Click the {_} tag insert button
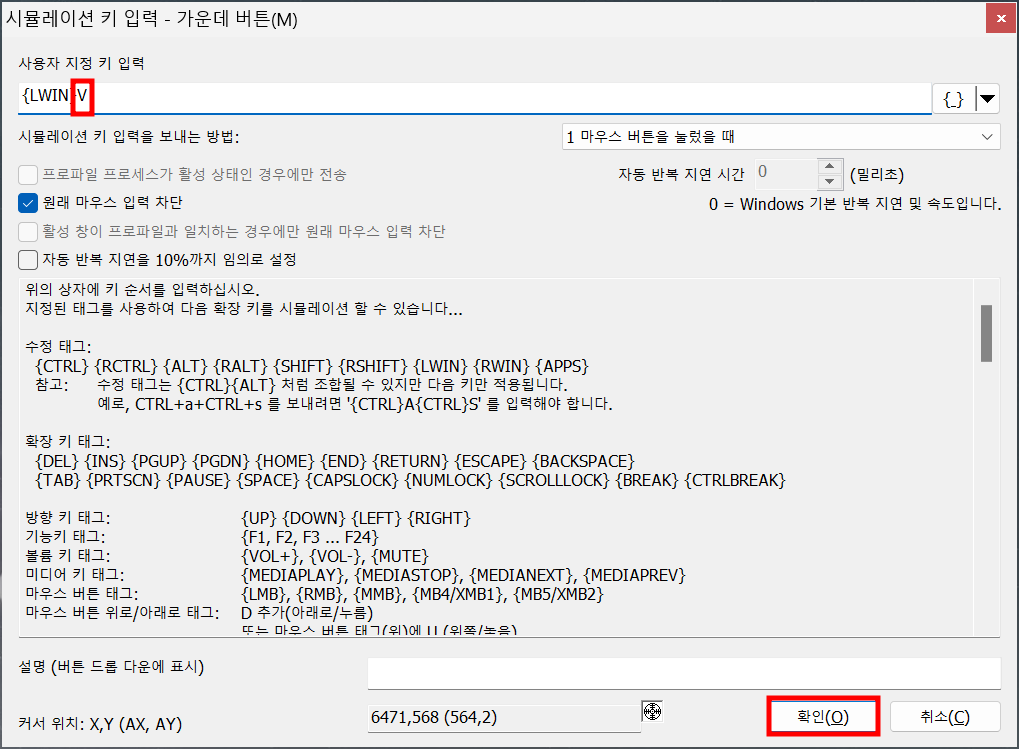The image size is (1019, 749). [952, 98]
